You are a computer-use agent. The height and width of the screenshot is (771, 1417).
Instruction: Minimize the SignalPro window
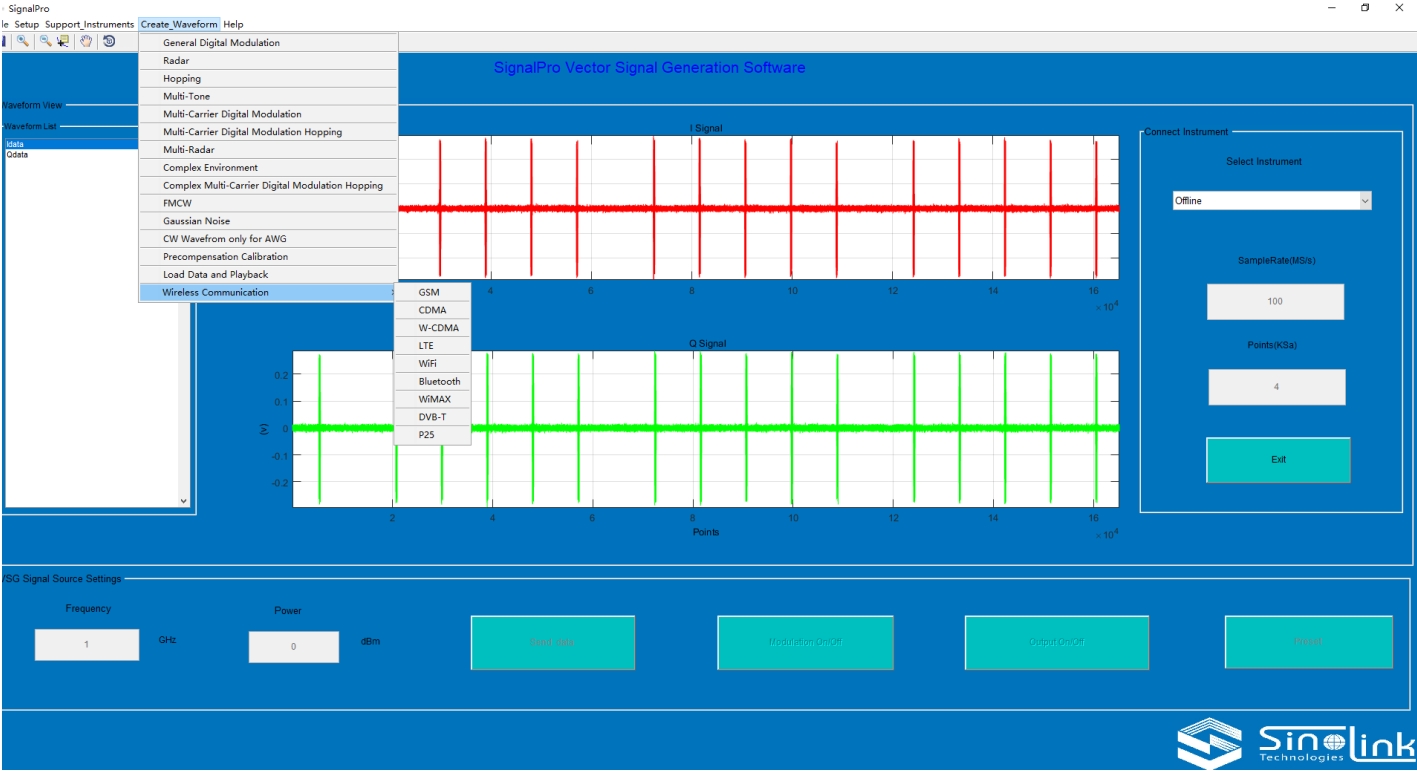point(1331,8)
